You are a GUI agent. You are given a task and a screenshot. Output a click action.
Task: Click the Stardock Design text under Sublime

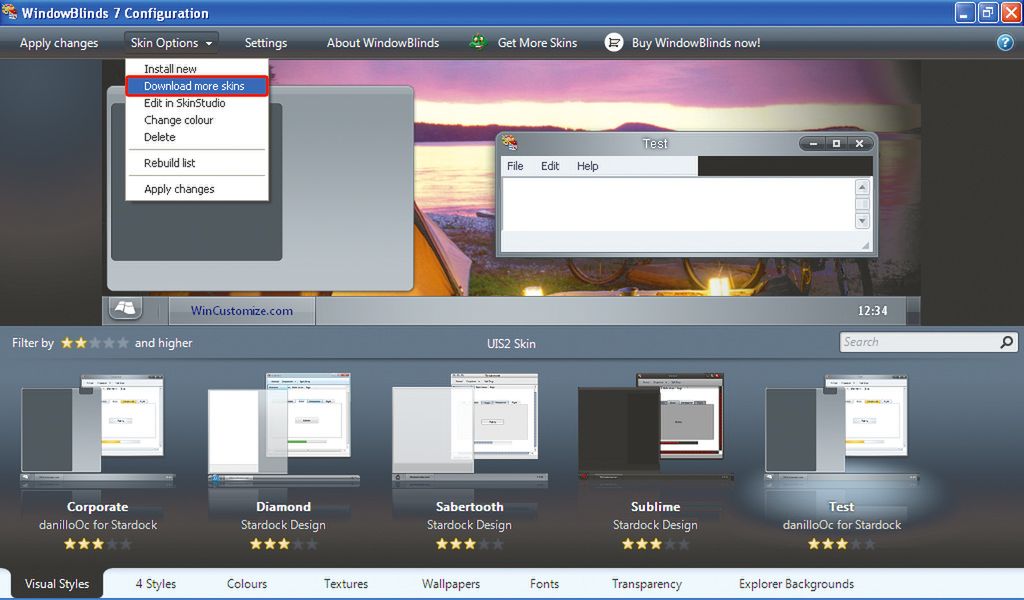pos(655,525)
